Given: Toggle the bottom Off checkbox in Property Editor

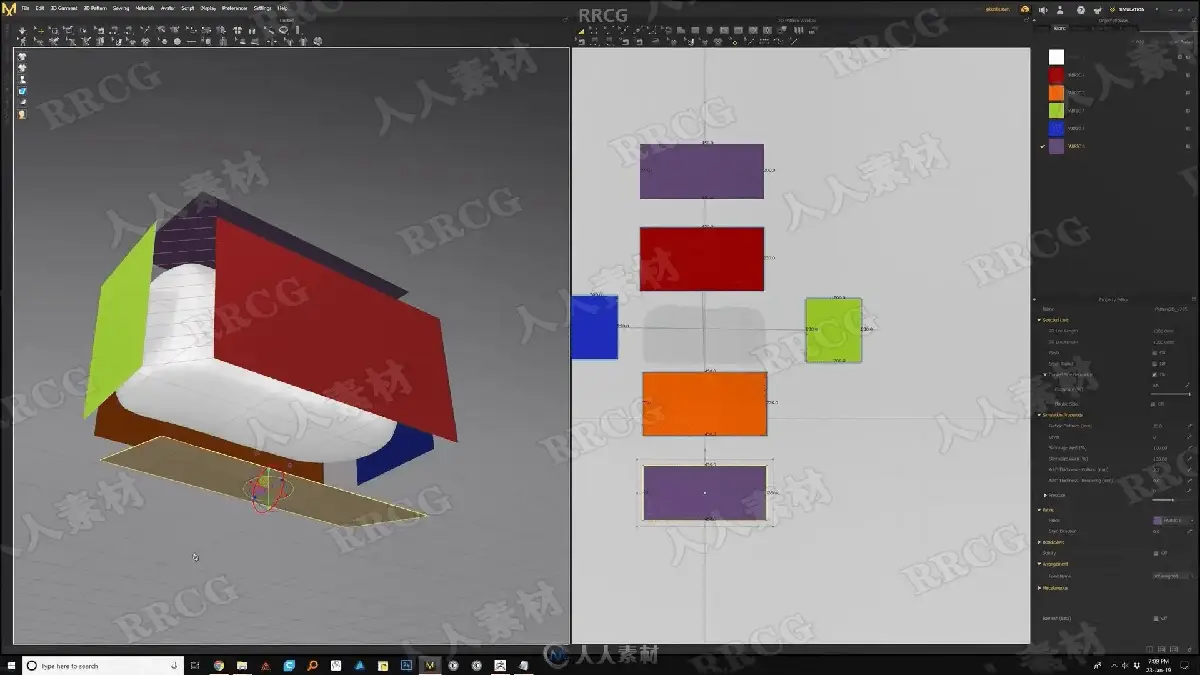Looking at the screenshot, I should pyautogui.click(x=1156, y=618).
